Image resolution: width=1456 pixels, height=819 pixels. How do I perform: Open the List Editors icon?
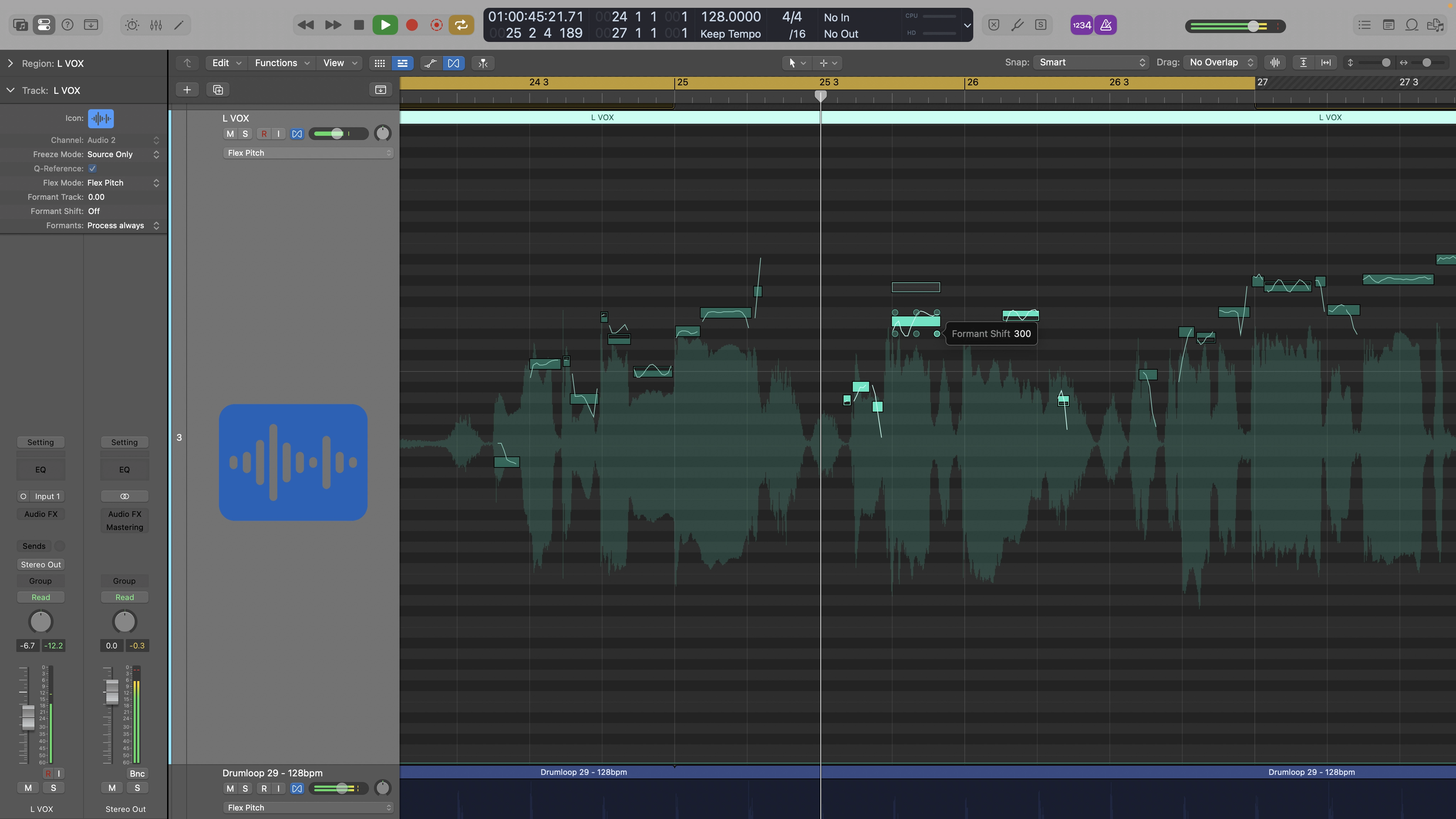point(1364,25)
